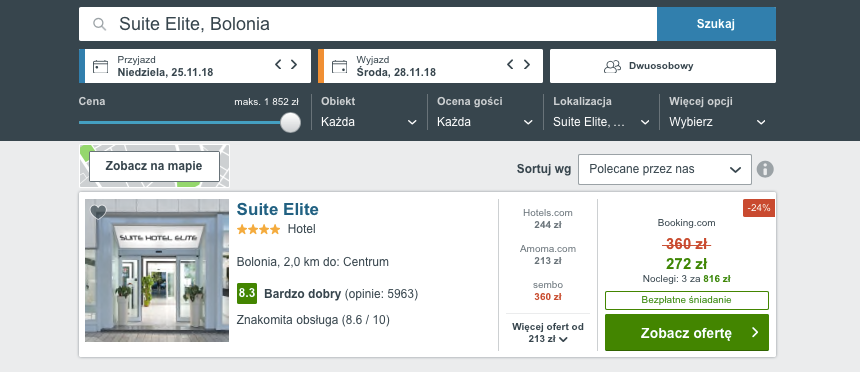860x372 pixels.
Task: Favorite Suite Elite with heart icon
Action: pyautogui.click(x=98, y=212)
